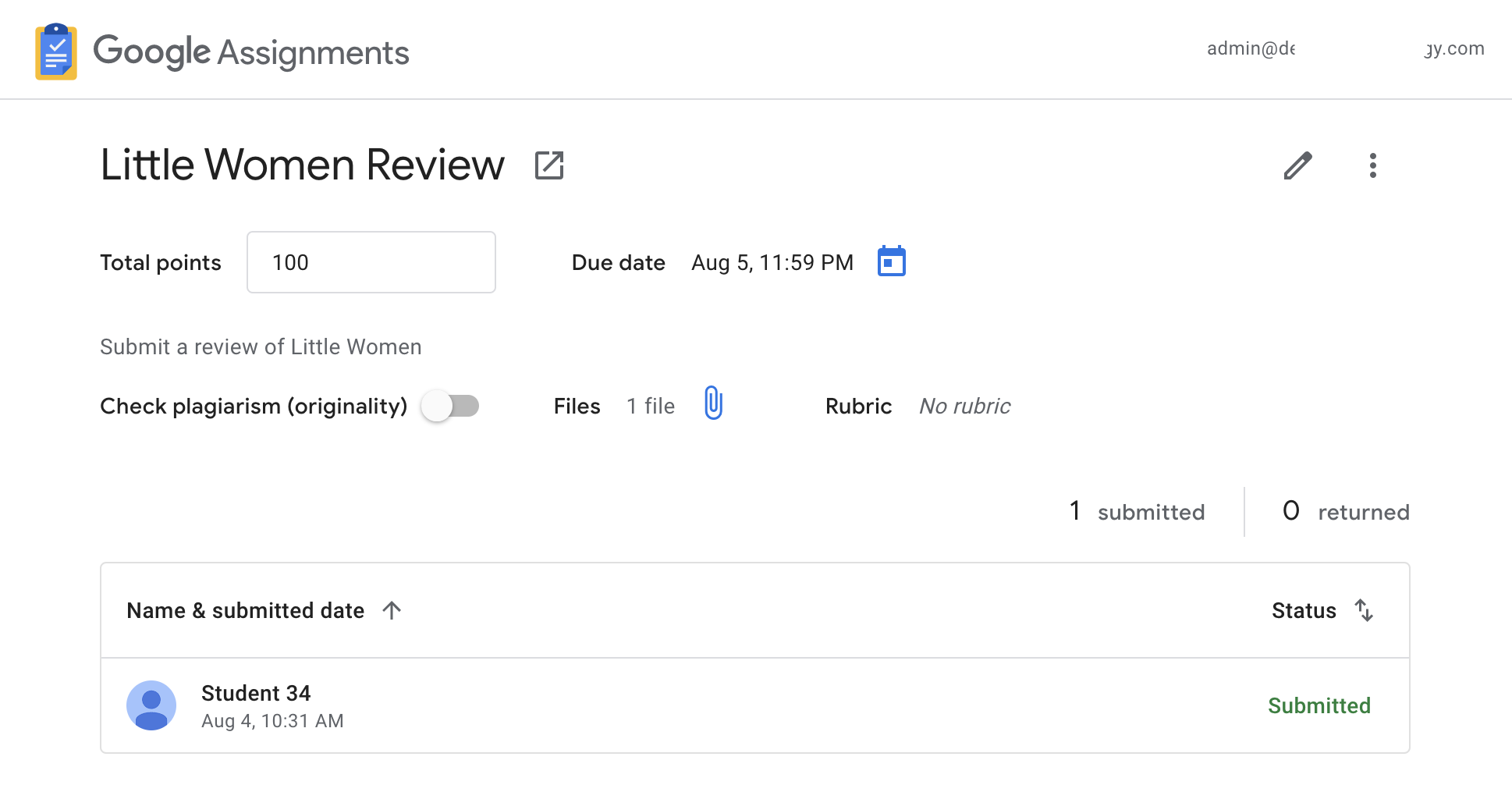
Task: Open the assignment in a new window
Action: [548, 165]
